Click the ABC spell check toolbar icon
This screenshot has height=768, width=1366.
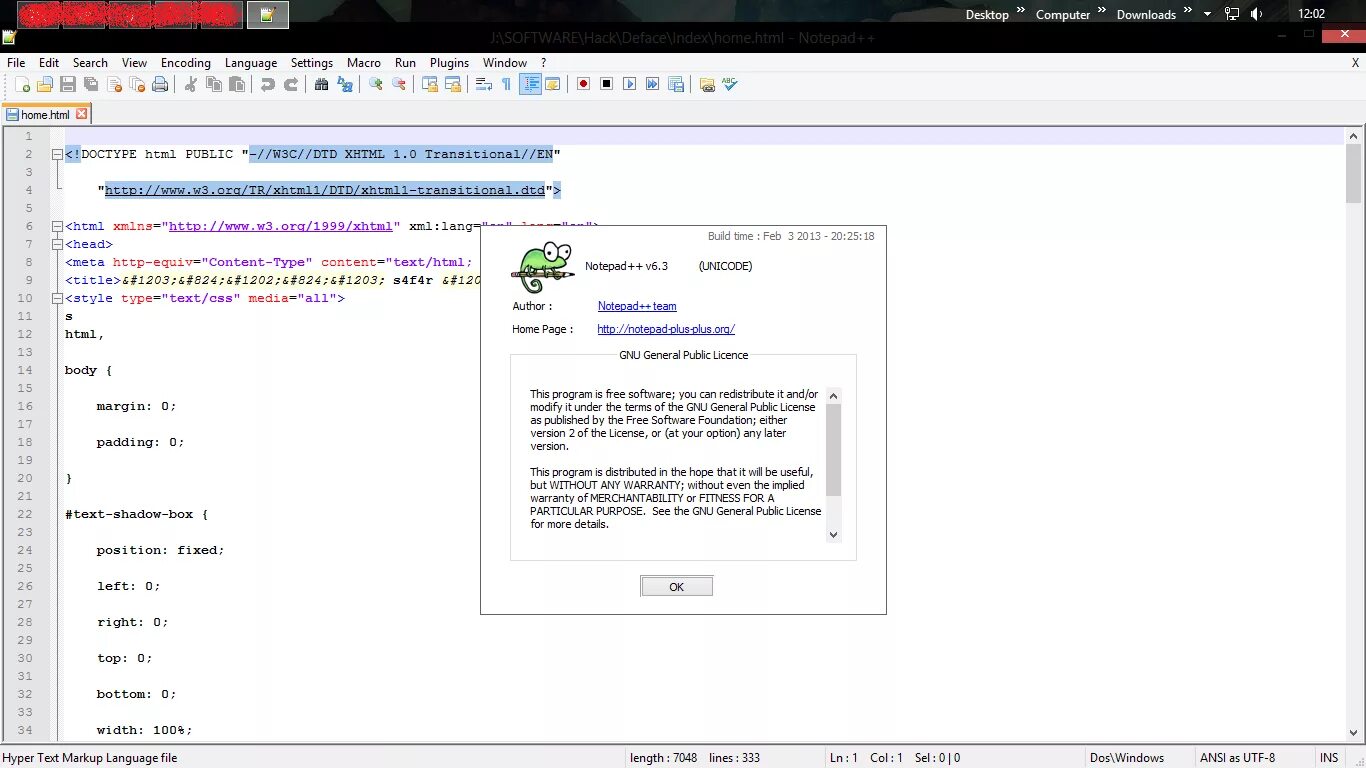tap(730, 84)
